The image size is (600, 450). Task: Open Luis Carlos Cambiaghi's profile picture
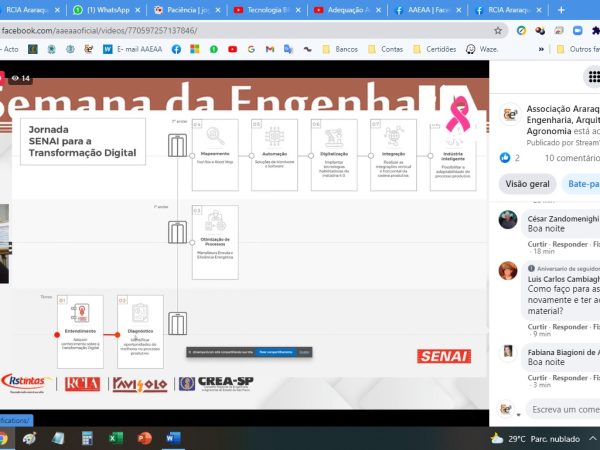coord(508,271)
